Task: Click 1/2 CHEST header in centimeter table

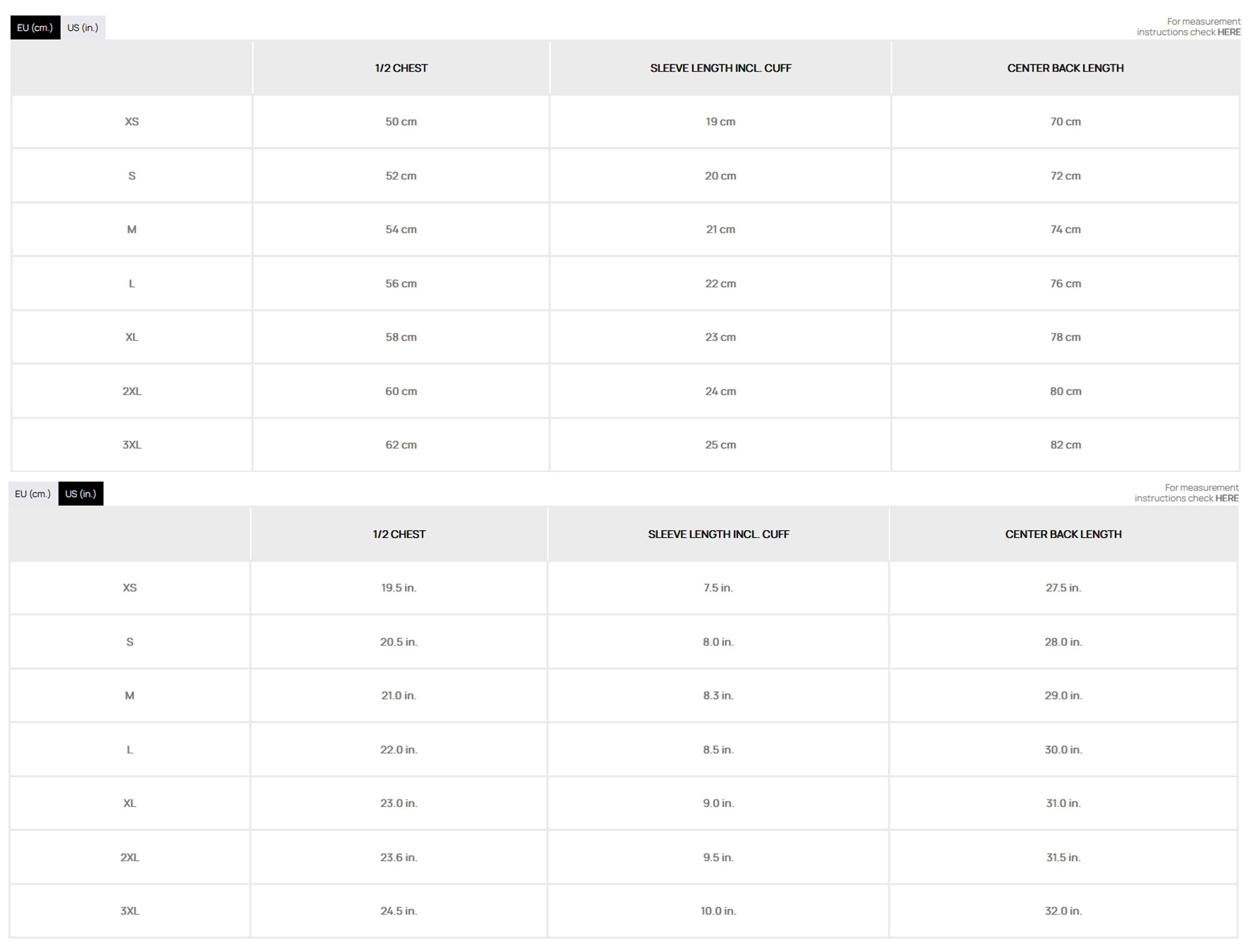Action: (401, 68)
